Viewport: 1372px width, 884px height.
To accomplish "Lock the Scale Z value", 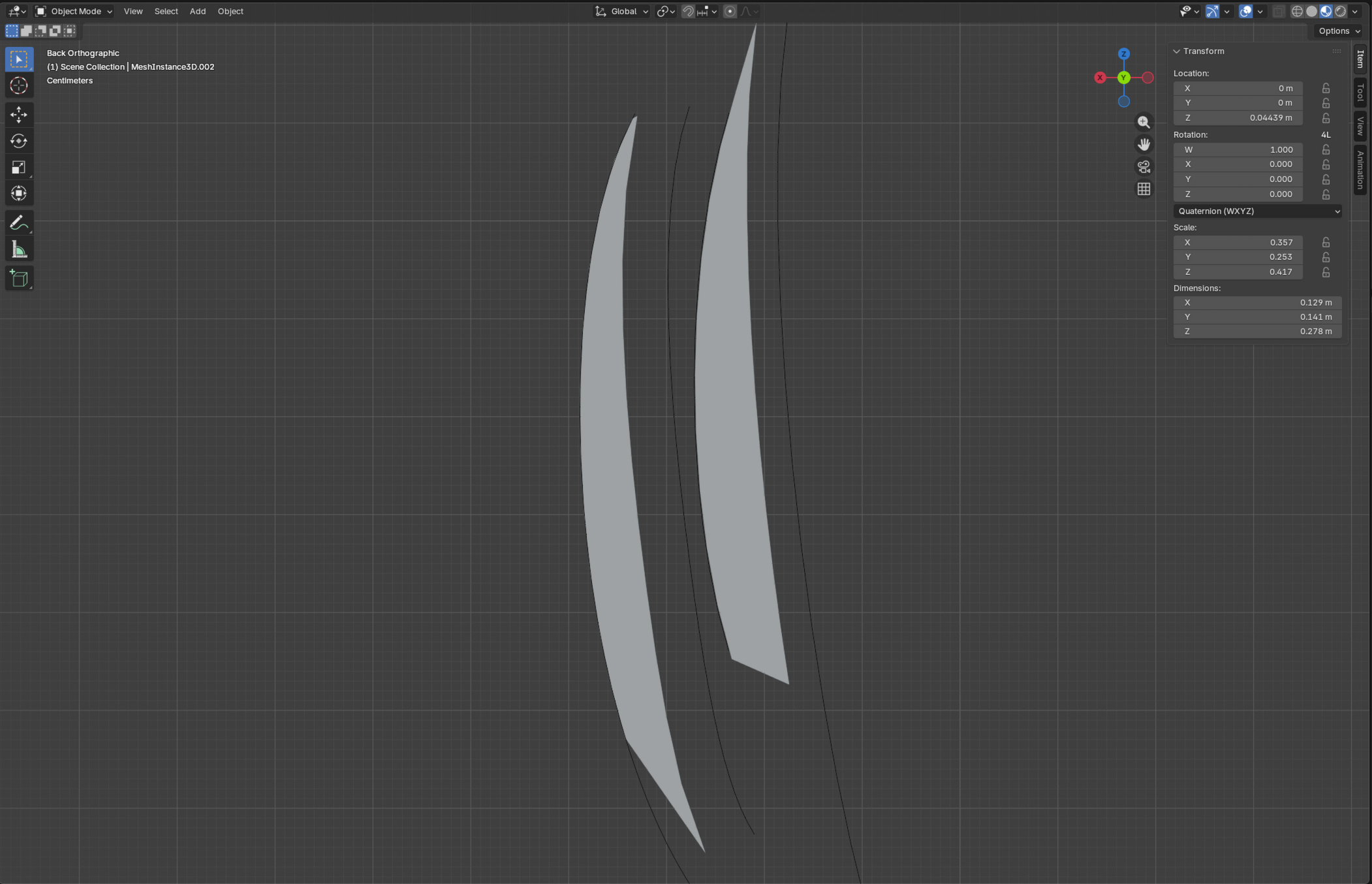I will [x=1326, y=272].
